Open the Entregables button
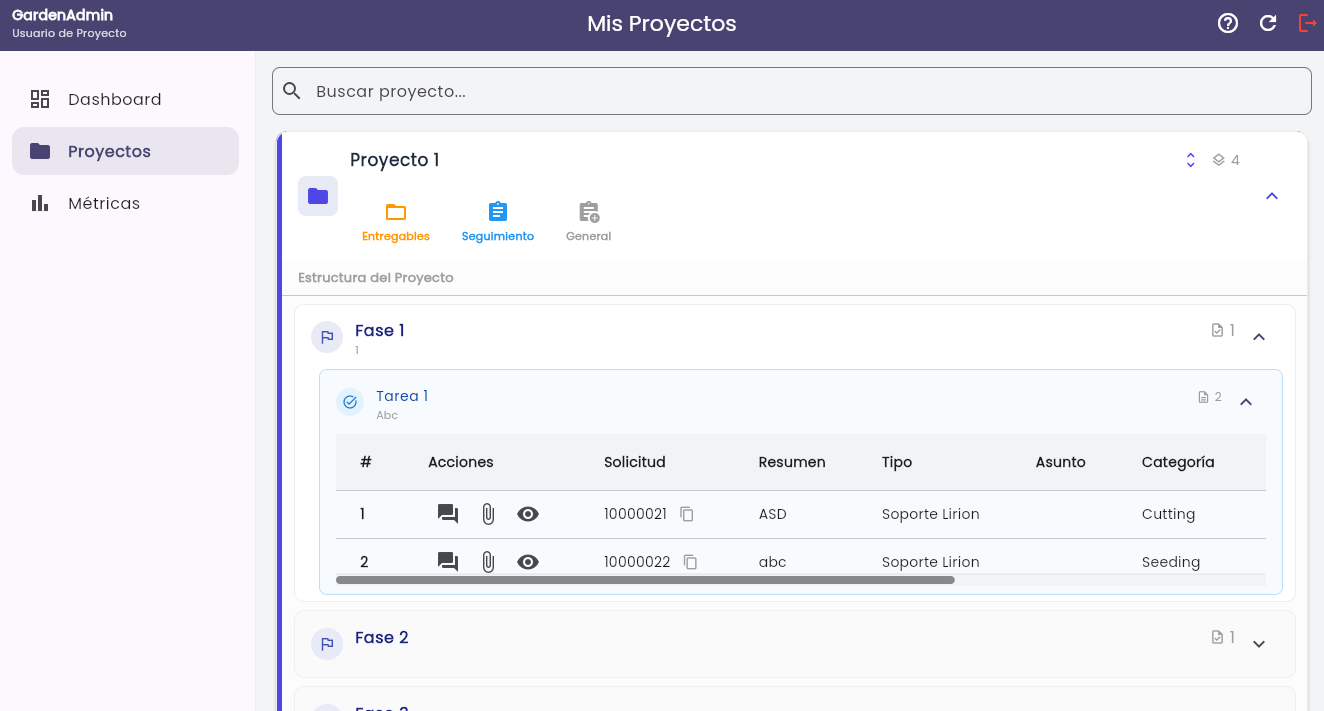The image size is (1324, 711). (x=396, y=222)
